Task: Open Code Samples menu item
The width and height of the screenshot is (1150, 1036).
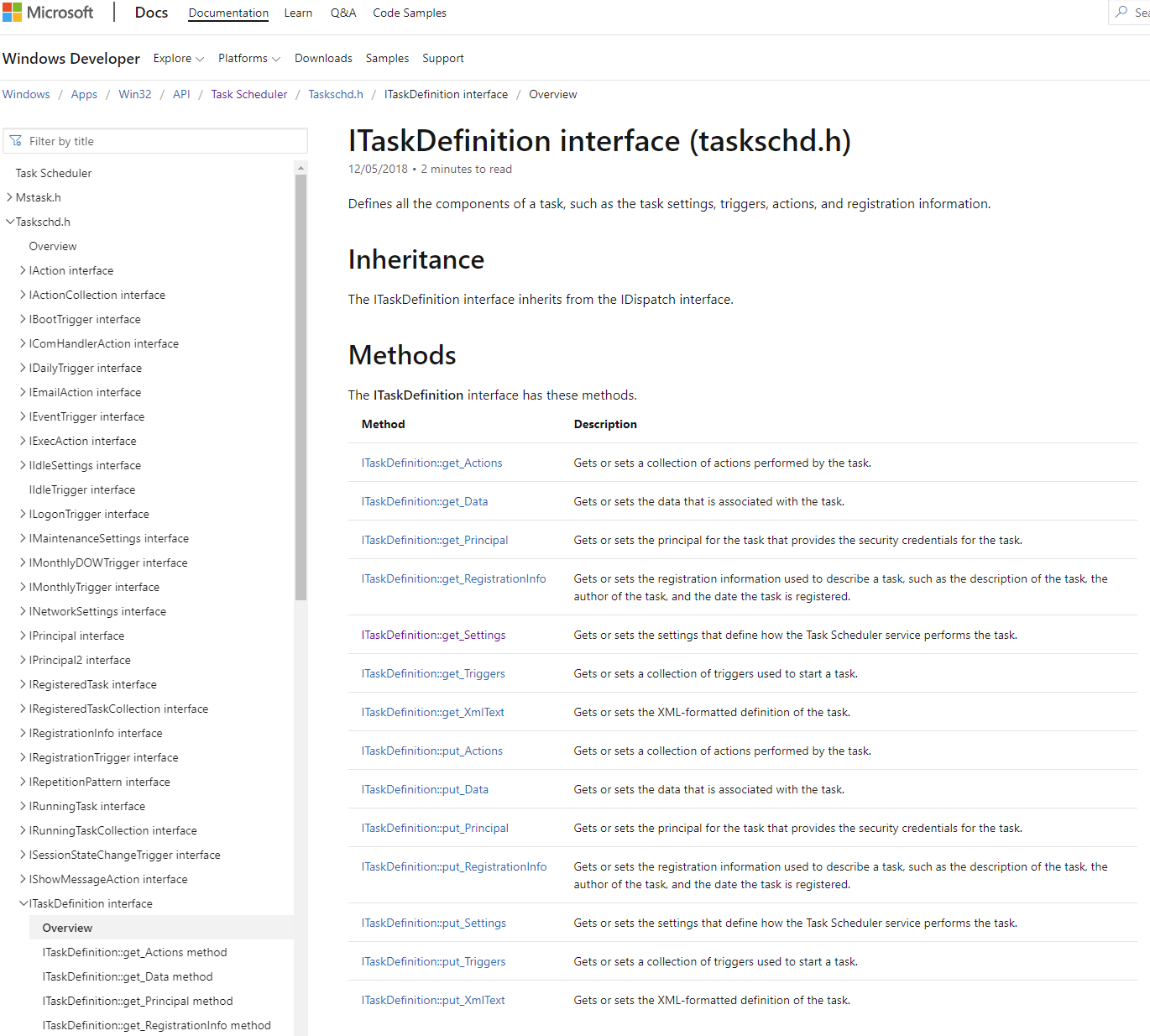Action: coord(410,13)
